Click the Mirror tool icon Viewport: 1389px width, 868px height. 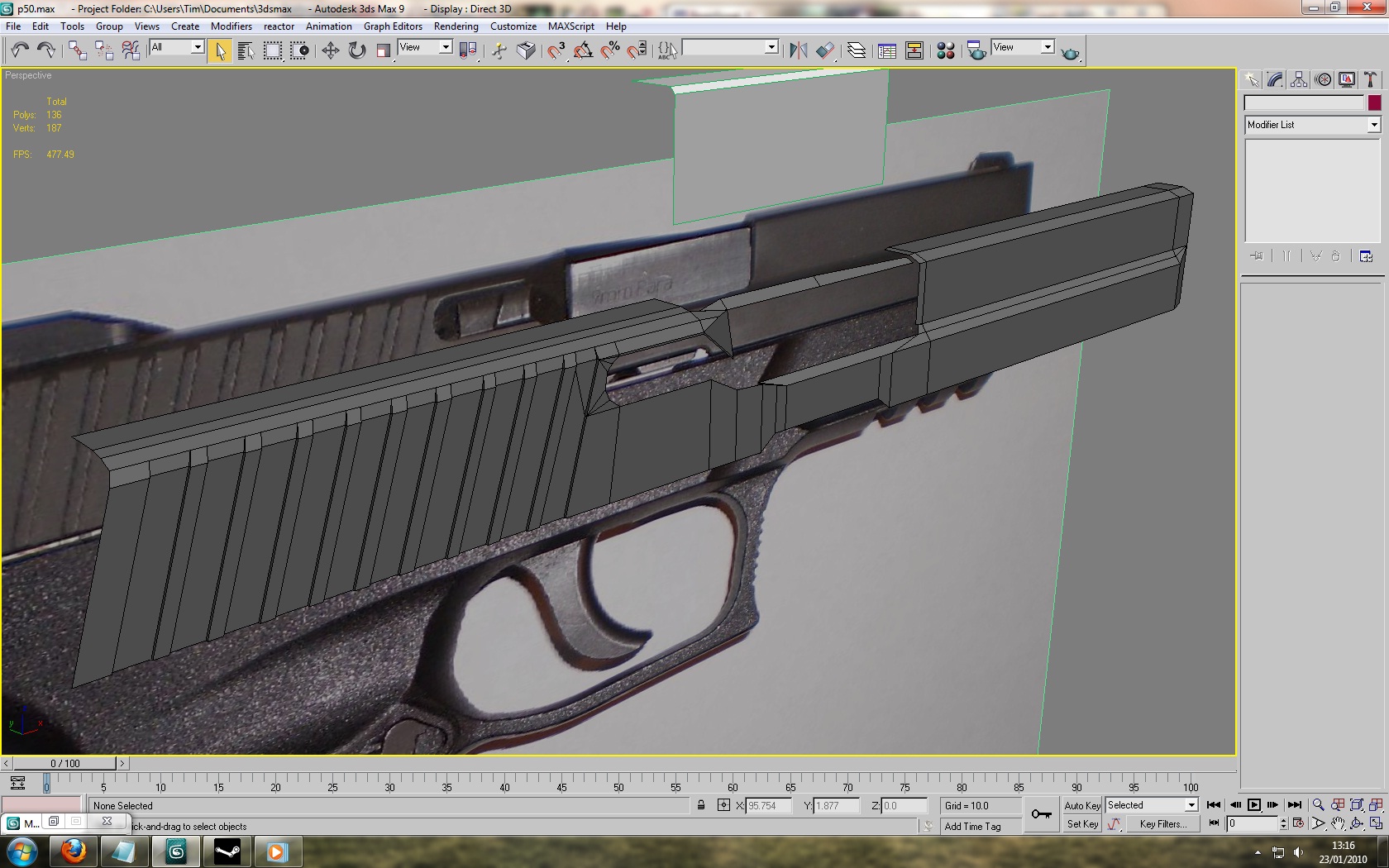798,51
